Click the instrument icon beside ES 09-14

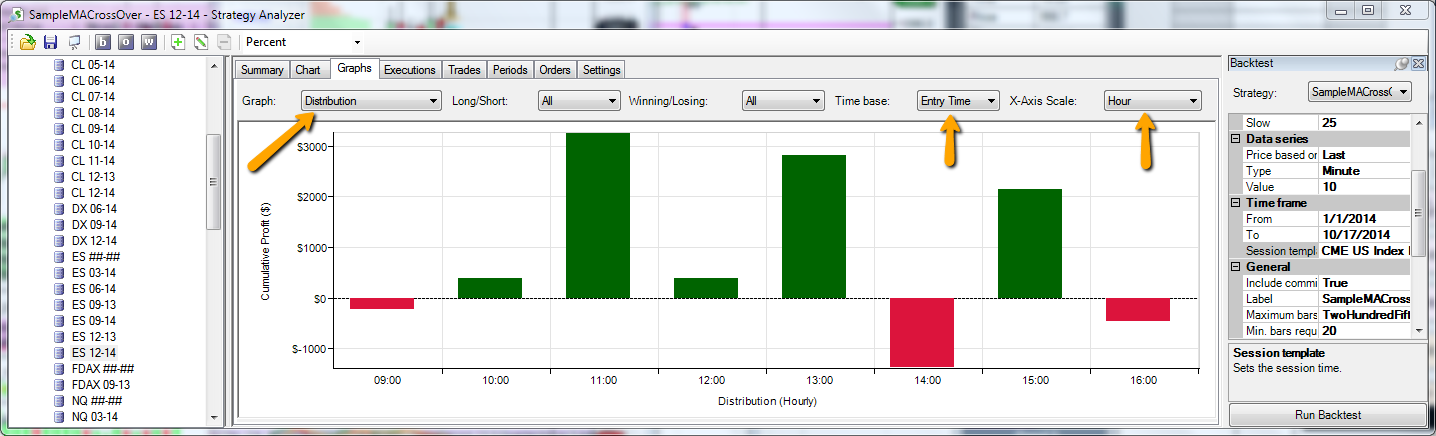(59, 321)
